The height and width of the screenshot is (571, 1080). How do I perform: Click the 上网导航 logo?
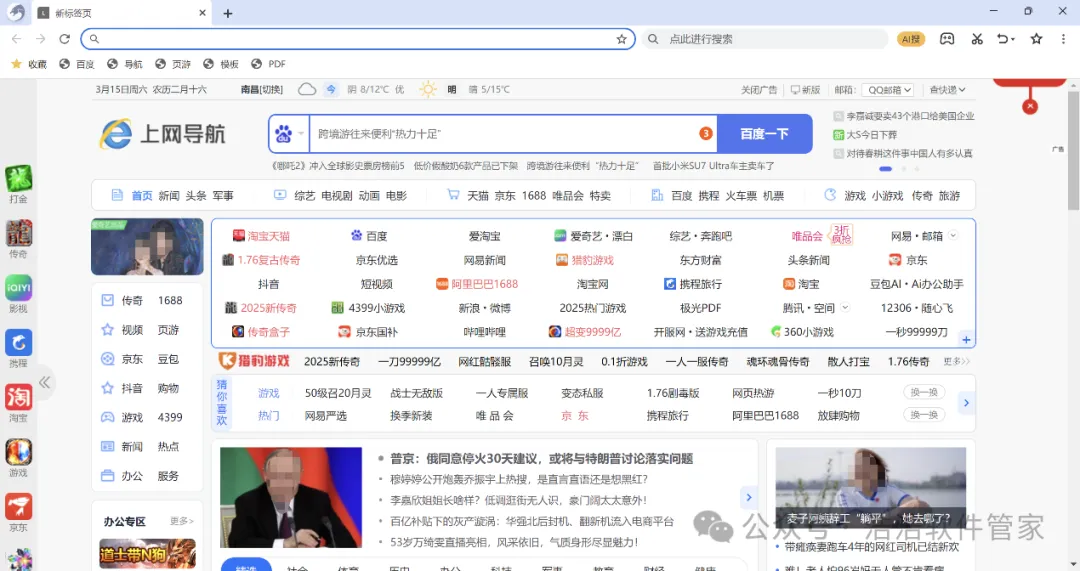pos(163,134)
